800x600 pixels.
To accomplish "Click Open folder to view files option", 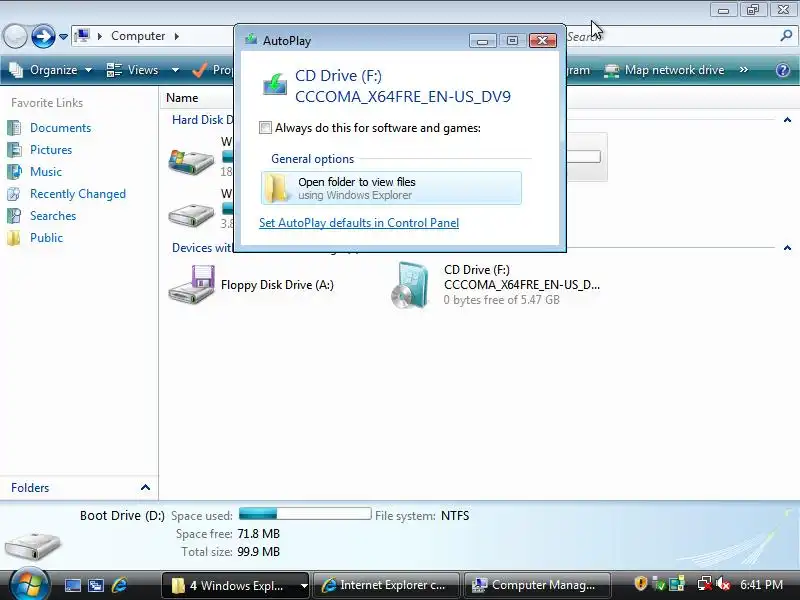I will [x=391, y=188].
